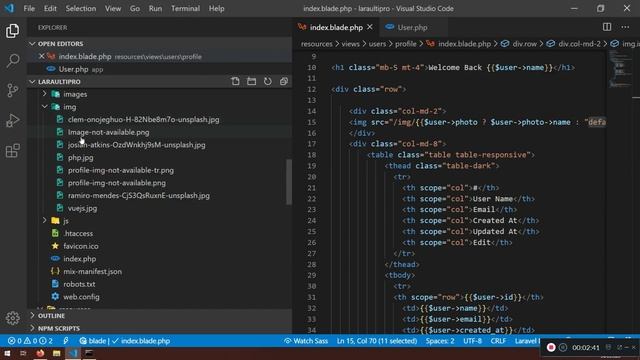Screen dimensions: 640x360
Task: Open the Edit menu
Action: (50, 8)
